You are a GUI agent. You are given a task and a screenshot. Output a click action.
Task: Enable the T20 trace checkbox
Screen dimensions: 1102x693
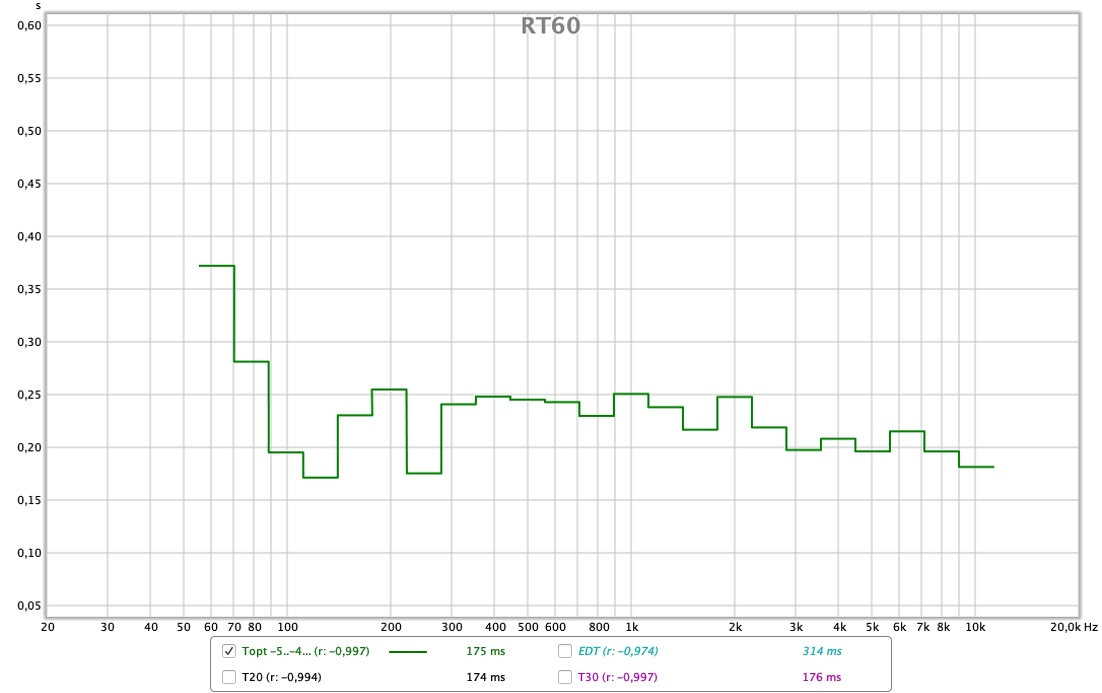pos(228,677)
